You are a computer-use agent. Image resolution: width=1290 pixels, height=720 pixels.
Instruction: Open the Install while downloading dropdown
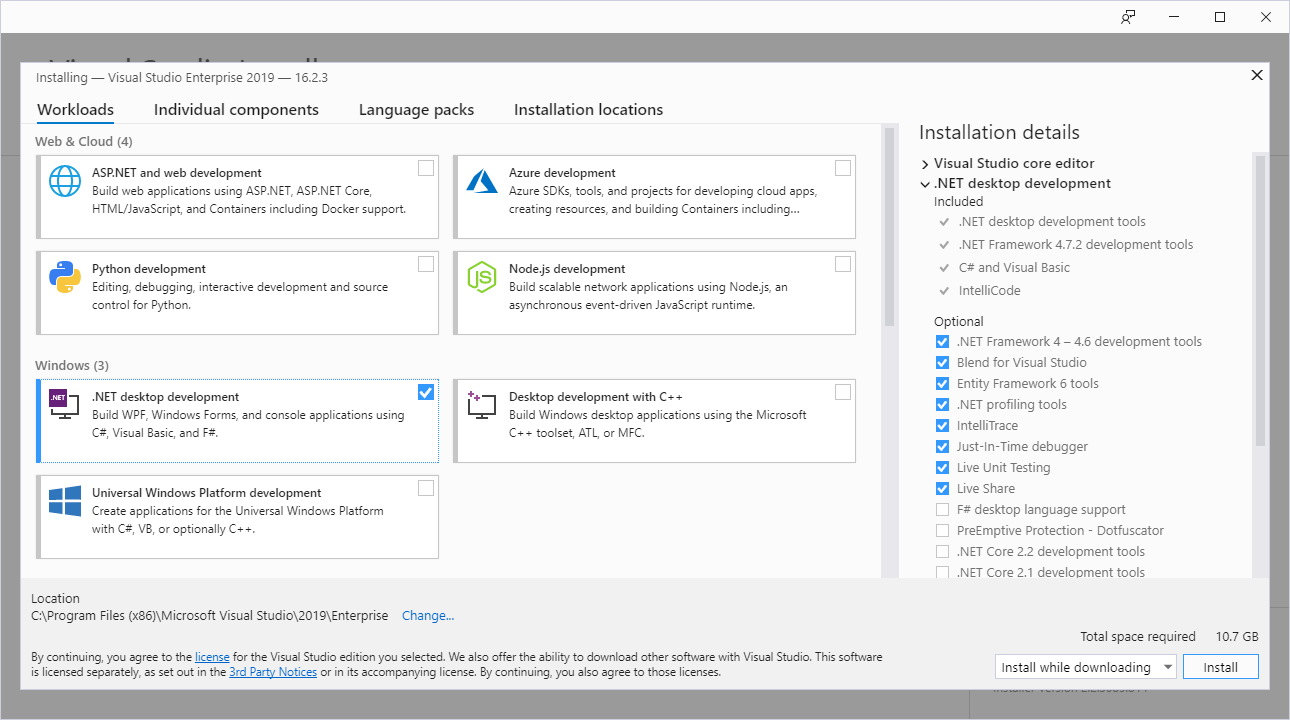[1086, 667]
